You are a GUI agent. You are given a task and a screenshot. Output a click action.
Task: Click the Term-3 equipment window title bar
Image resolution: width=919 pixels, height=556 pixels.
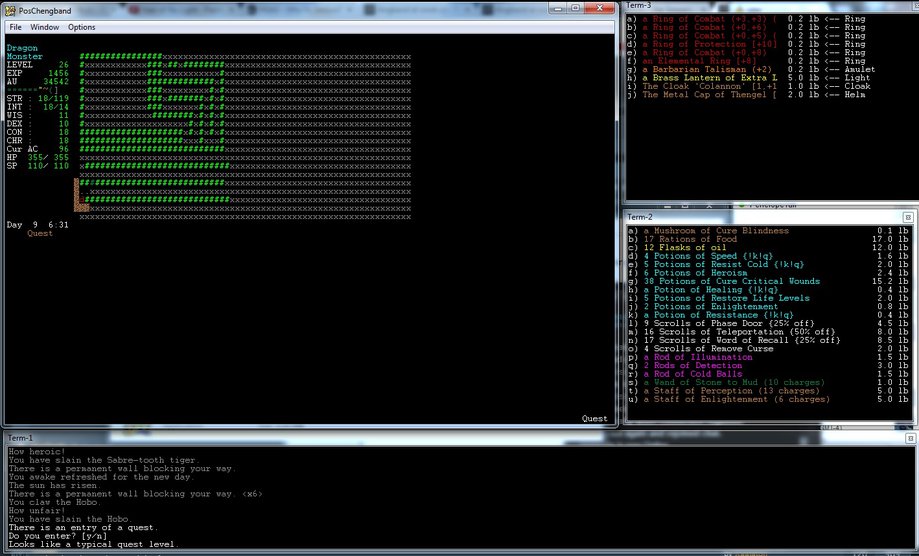point(760,5)
